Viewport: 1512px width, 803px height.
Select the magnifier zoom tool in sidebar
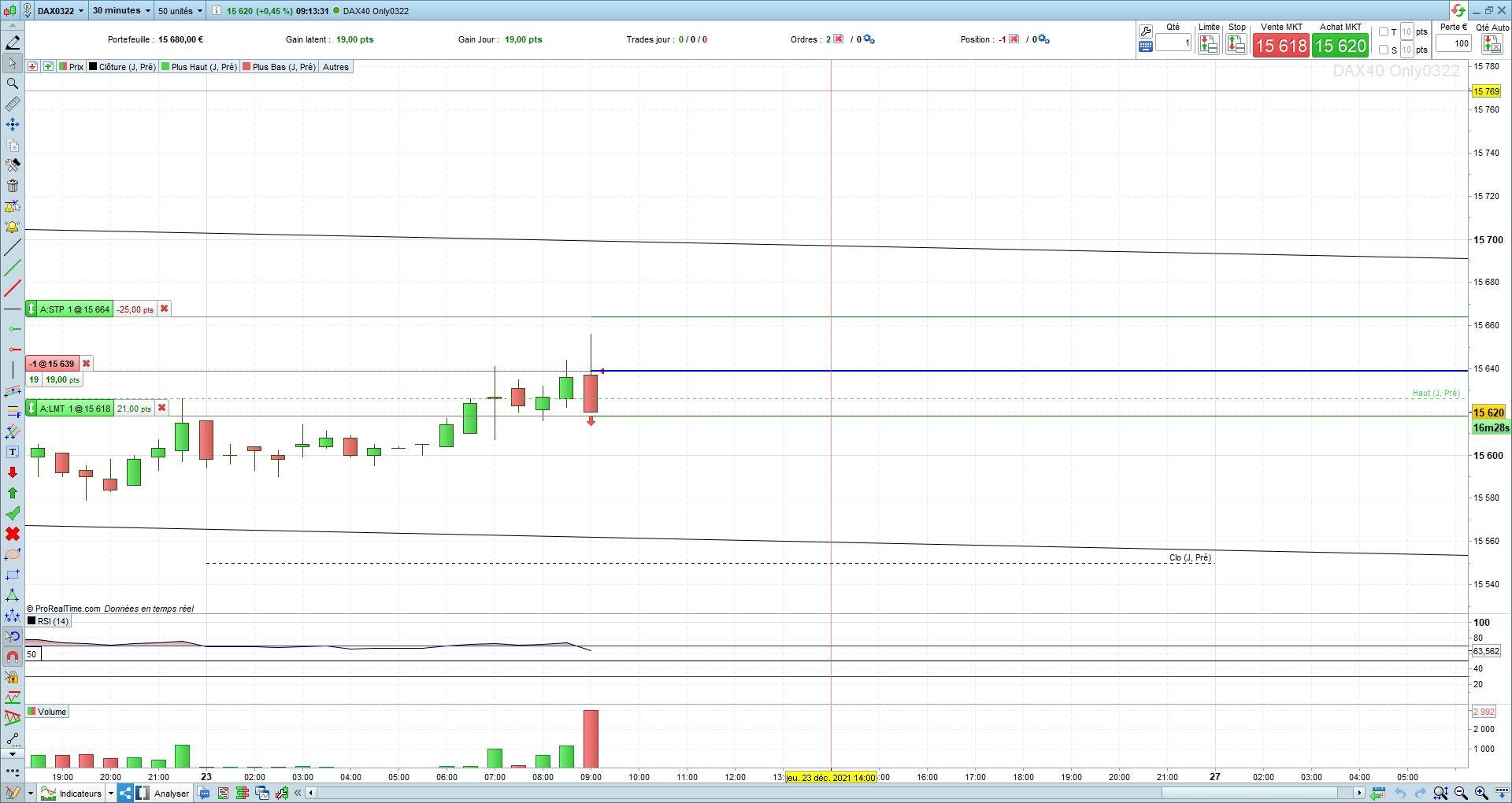coord(13,83)
